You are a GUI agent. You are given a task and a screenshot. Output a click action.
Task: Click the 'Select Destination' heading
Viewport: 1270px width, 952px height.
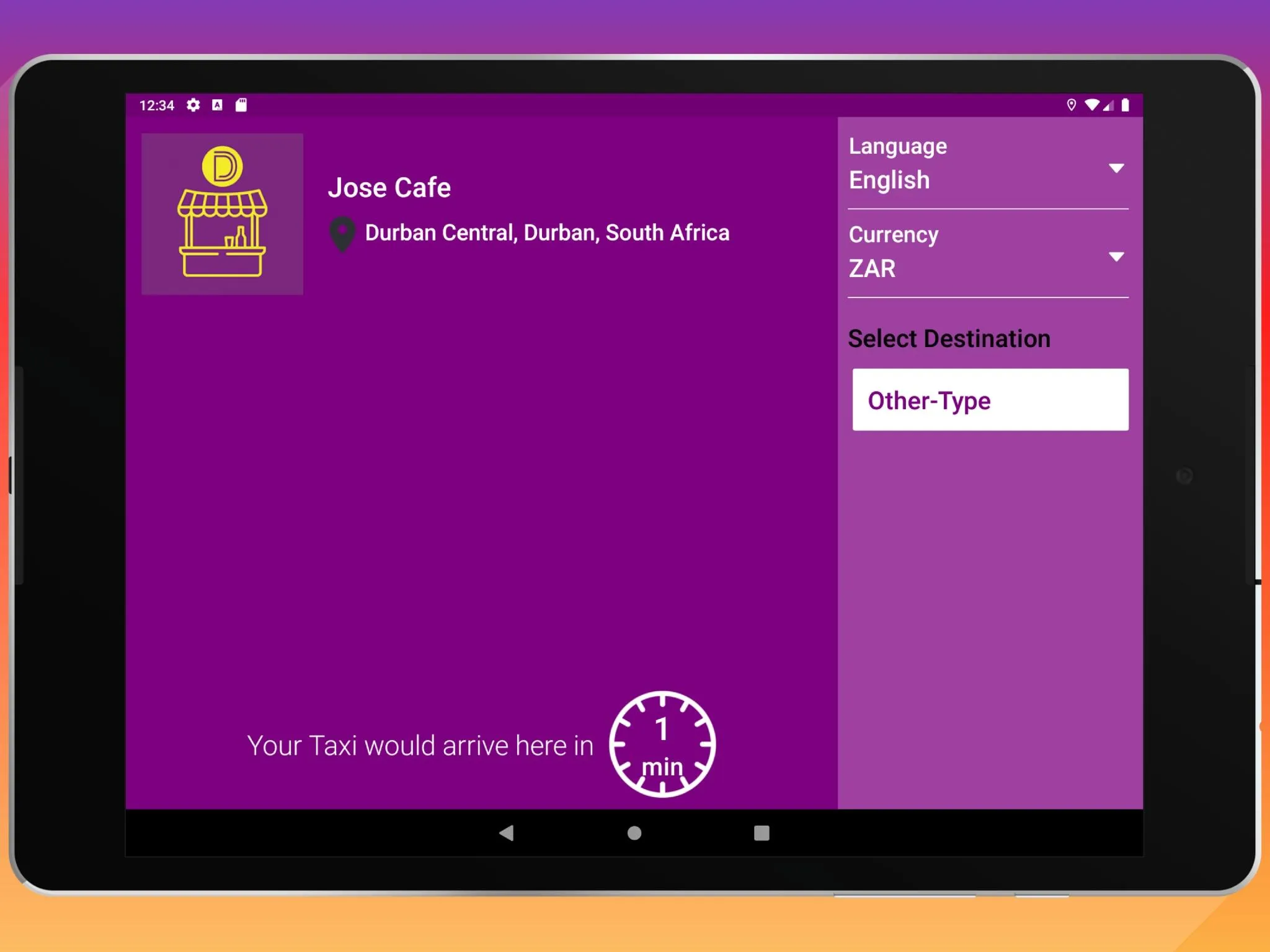949,338
